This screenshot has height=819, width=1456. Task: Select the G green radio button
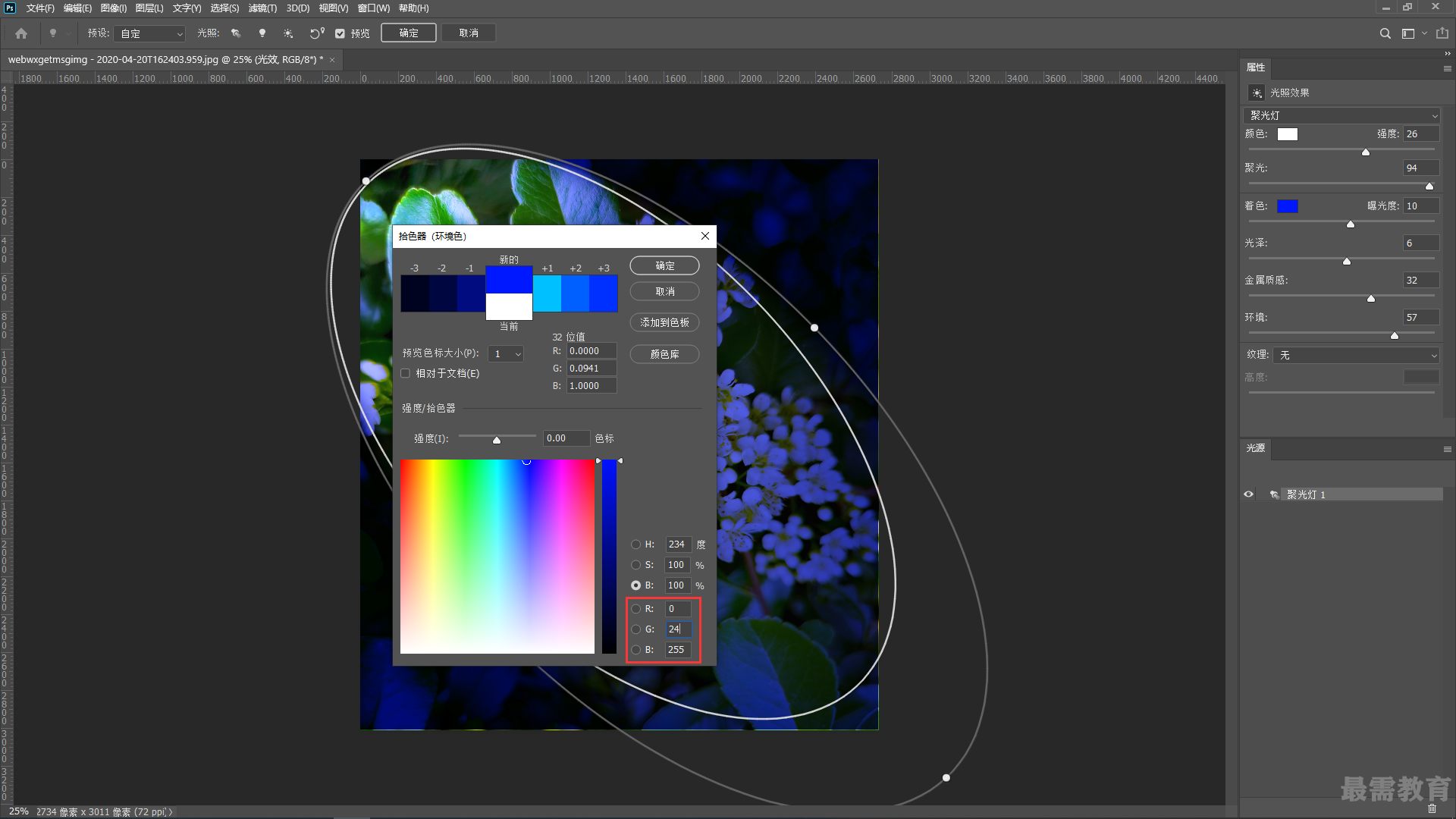pyautogui.click(x=635, y=629)
